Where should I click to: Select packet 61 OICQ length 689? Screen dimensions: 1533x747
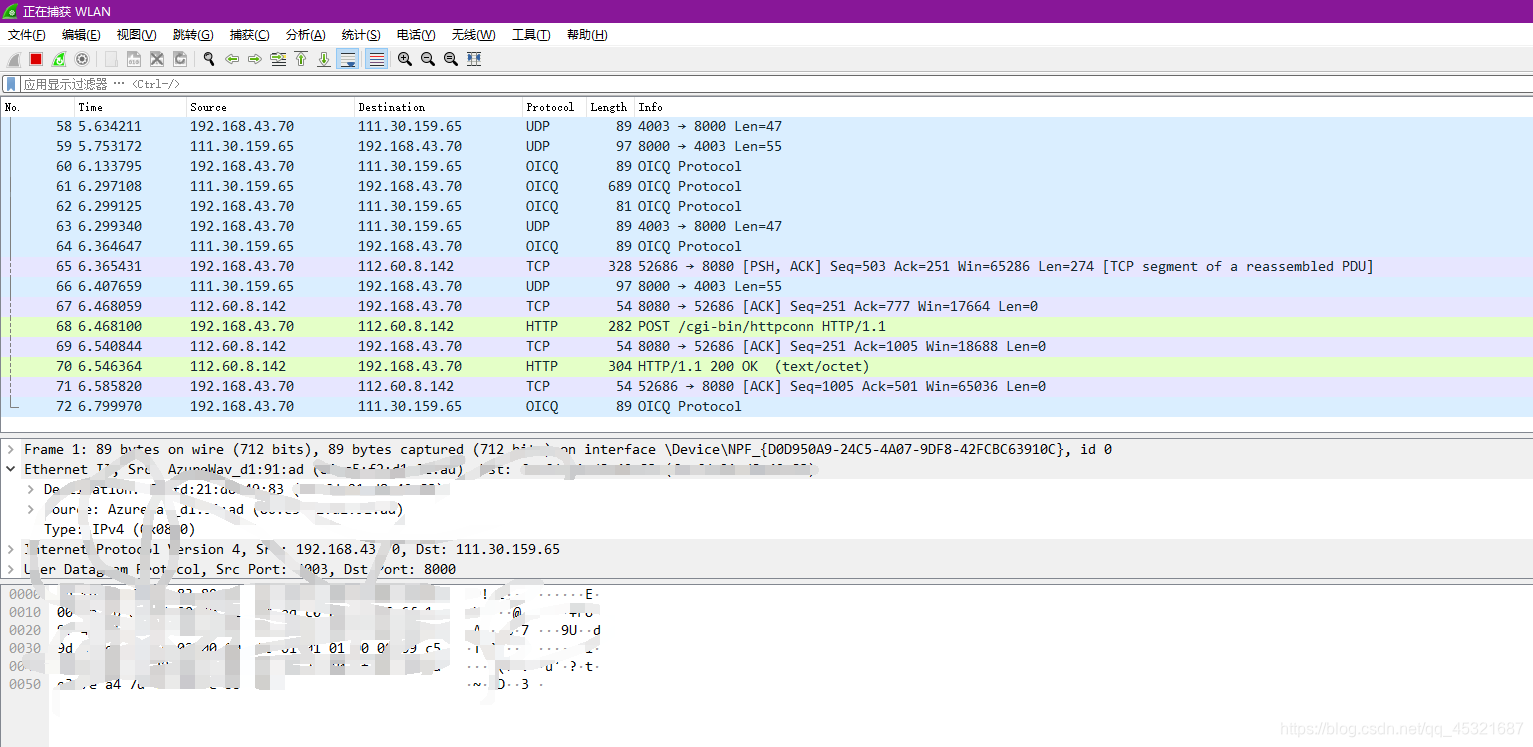(x=766, y=187)
